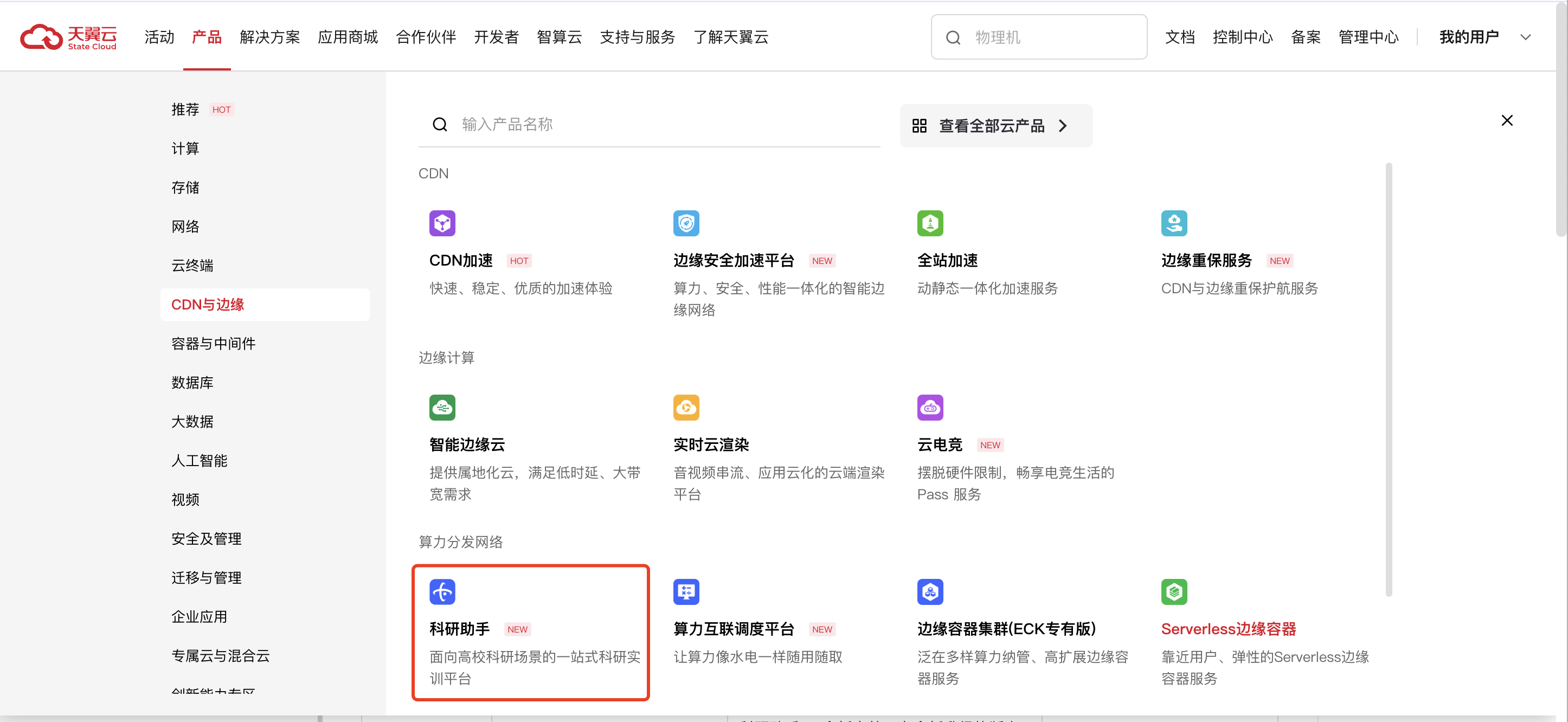Focus the 输入产品名称 search field
Screen dimensions: 1568x722
(649, 125)
